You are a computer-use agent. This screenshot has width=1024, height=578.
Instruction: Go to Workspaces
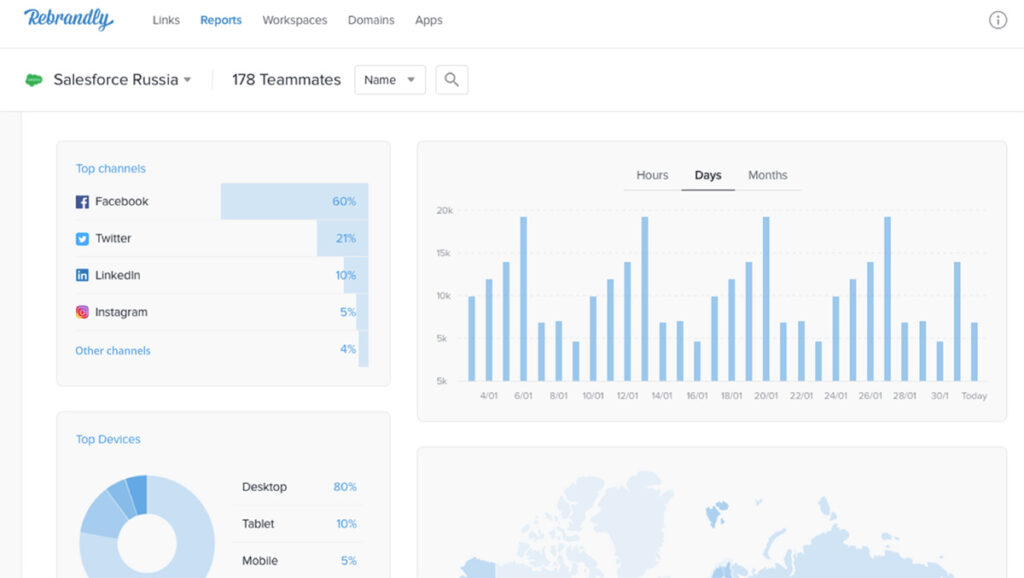point(295,20)
